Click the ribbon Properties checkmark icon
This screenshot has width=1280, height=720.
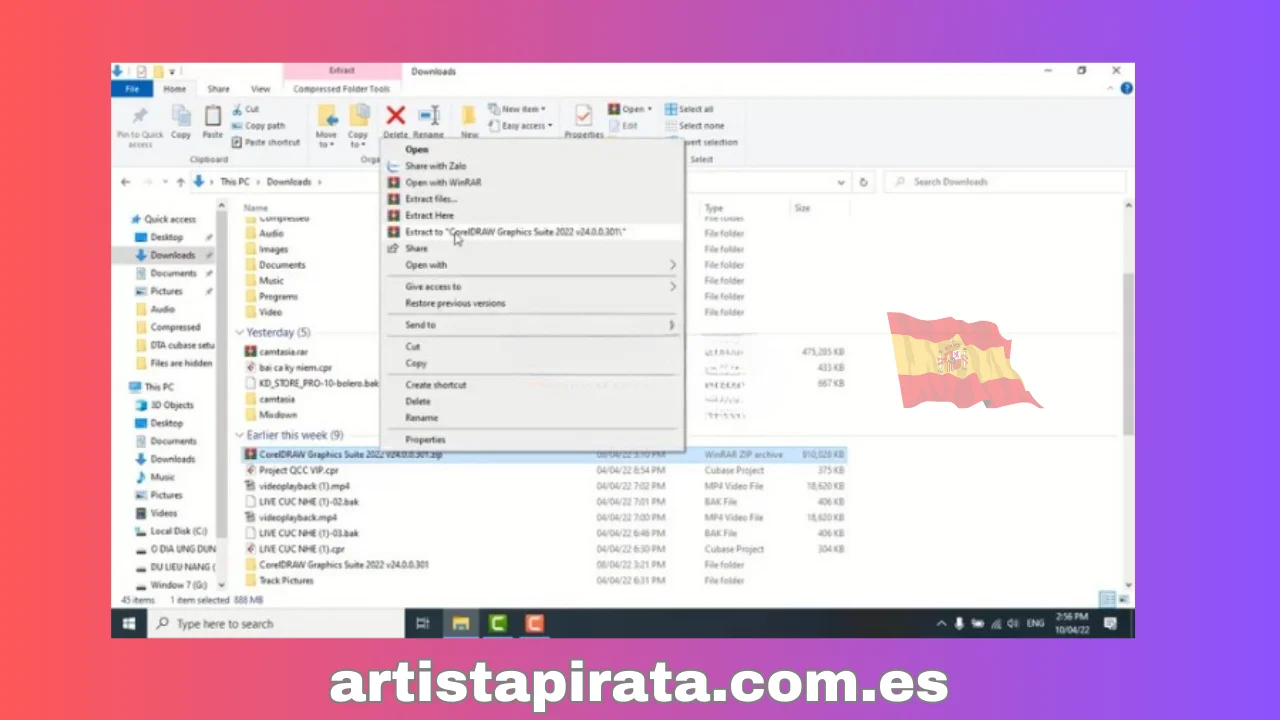click(x=583, y=115)
